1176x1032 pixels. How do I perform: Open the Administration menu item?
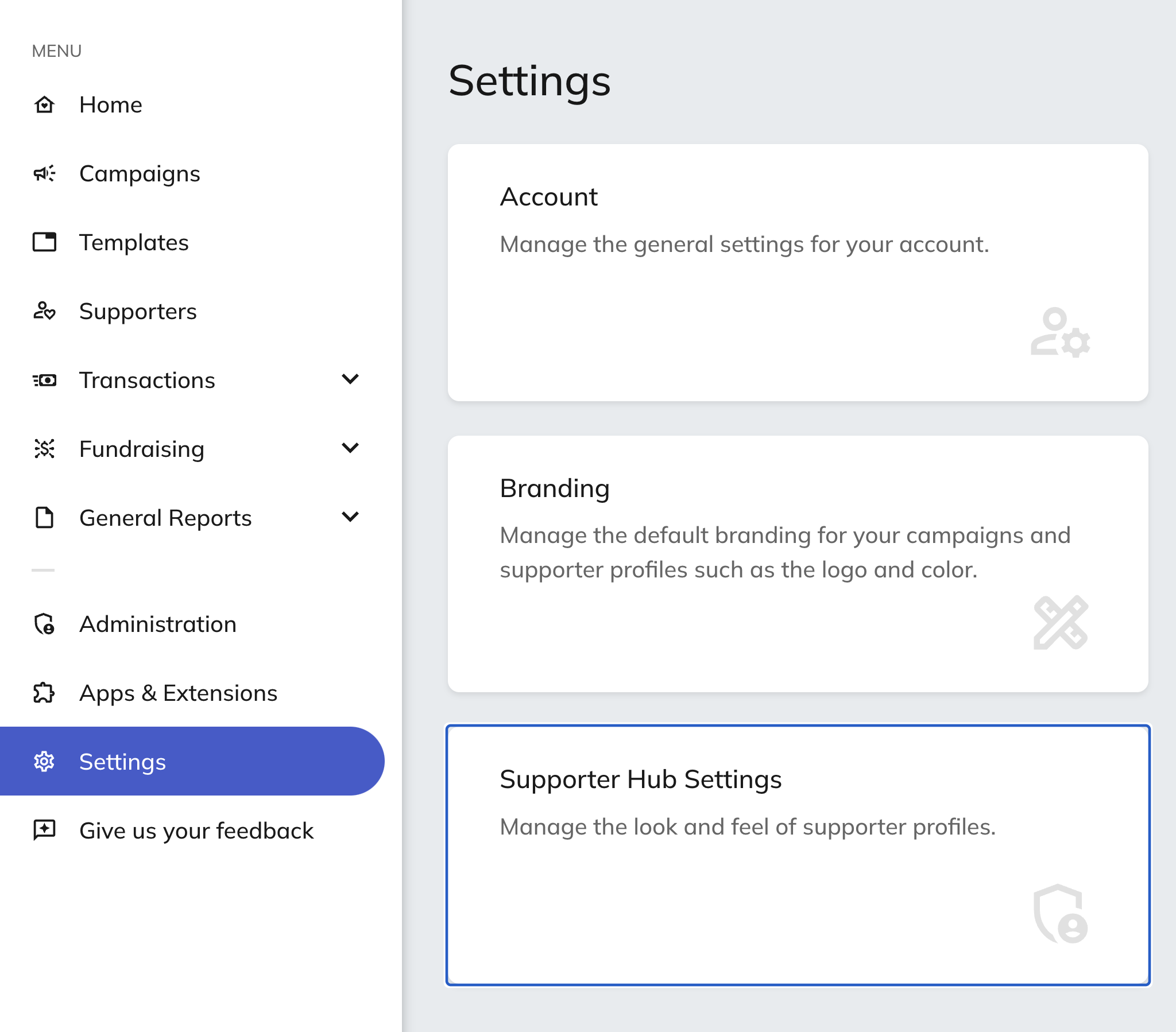158,624
